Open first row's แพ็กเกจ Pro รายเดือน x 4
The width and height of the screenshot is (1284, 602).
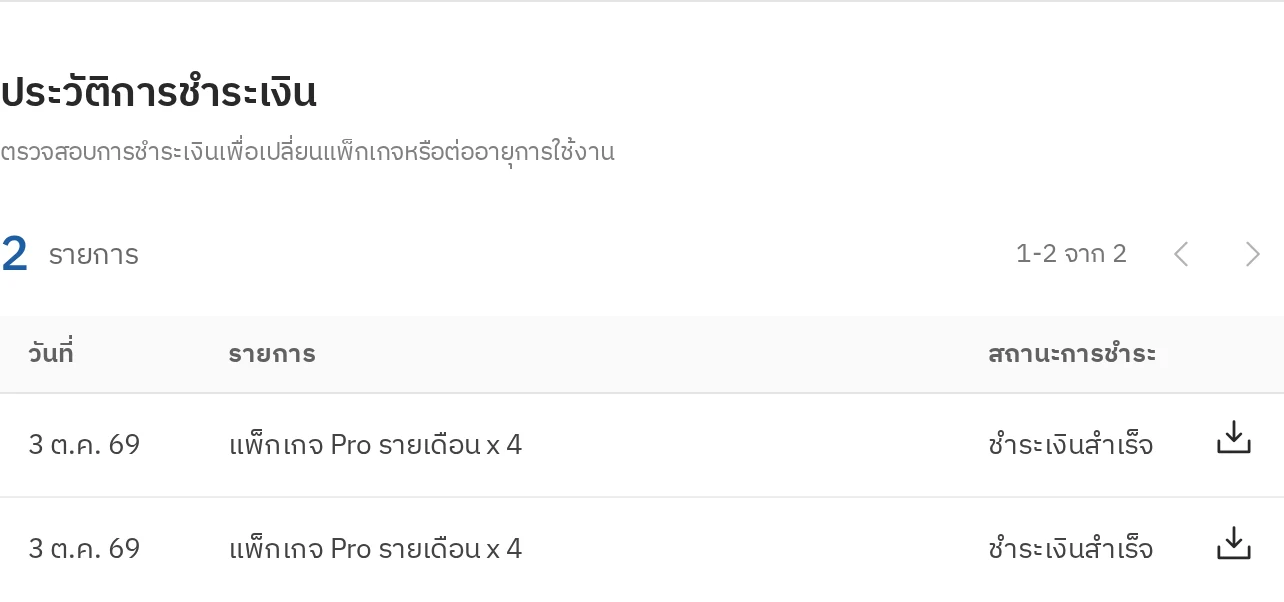(x=375, y=445)
